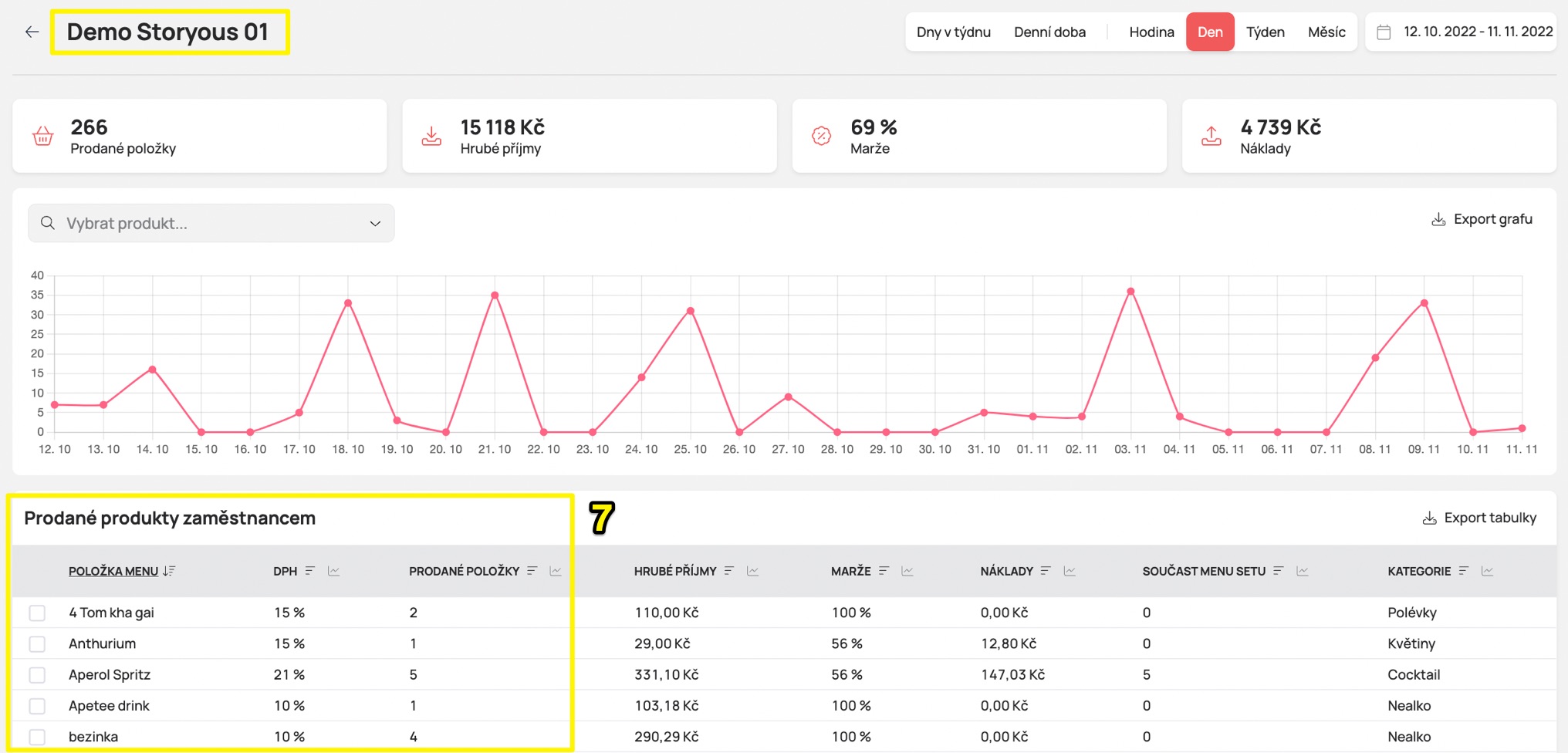
Task: Click the Demo Storyous 01 title
Action: (x=167, y=32)
